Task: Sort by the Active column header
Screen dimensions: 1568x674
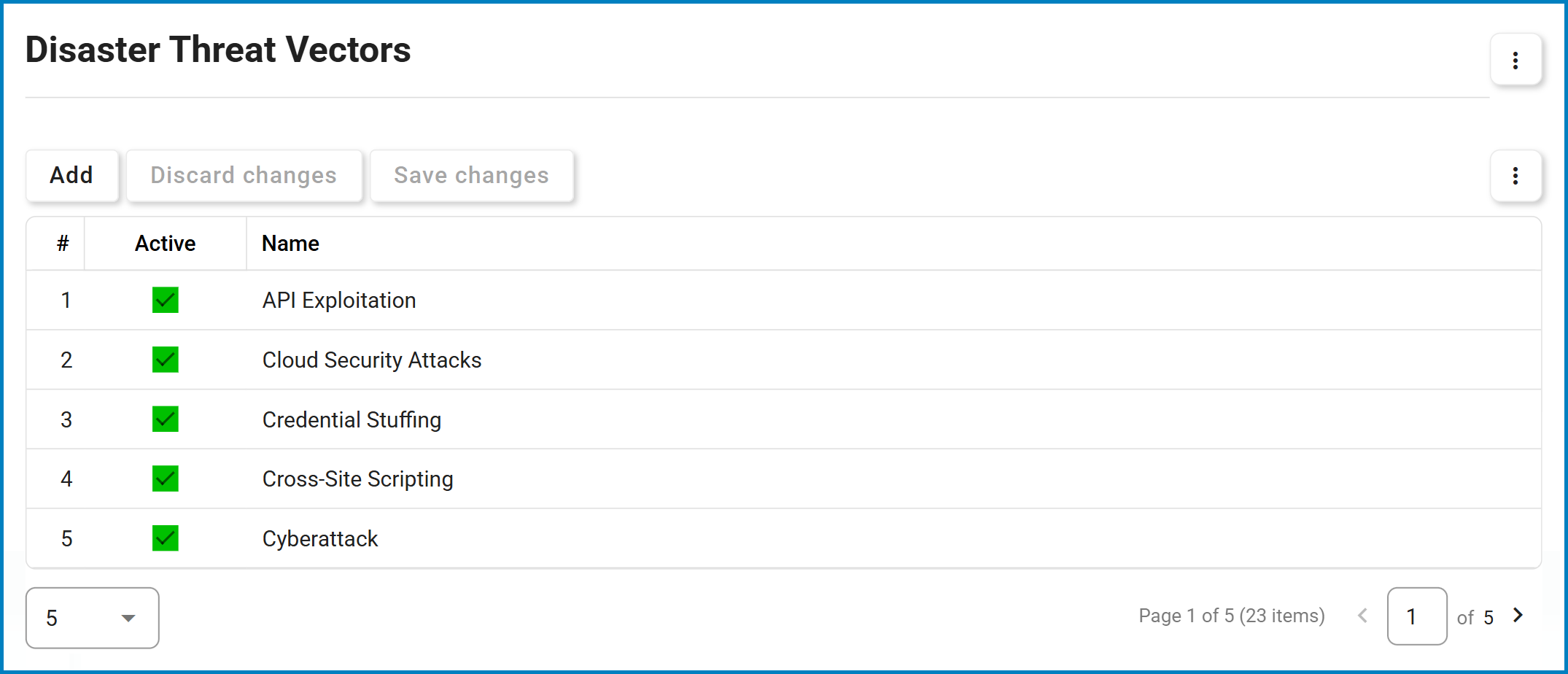Action: pos(166,244)
